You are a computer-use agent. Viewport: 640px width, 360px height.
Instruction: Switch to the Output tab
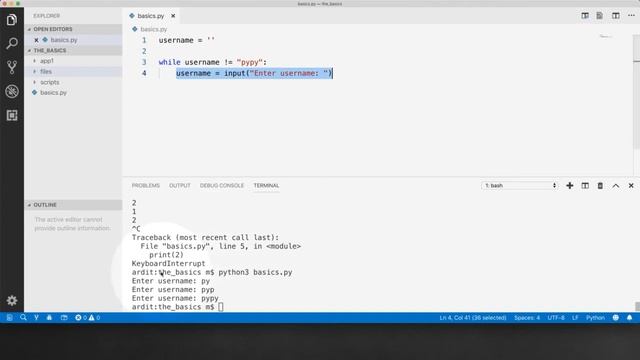coord(180,186)
